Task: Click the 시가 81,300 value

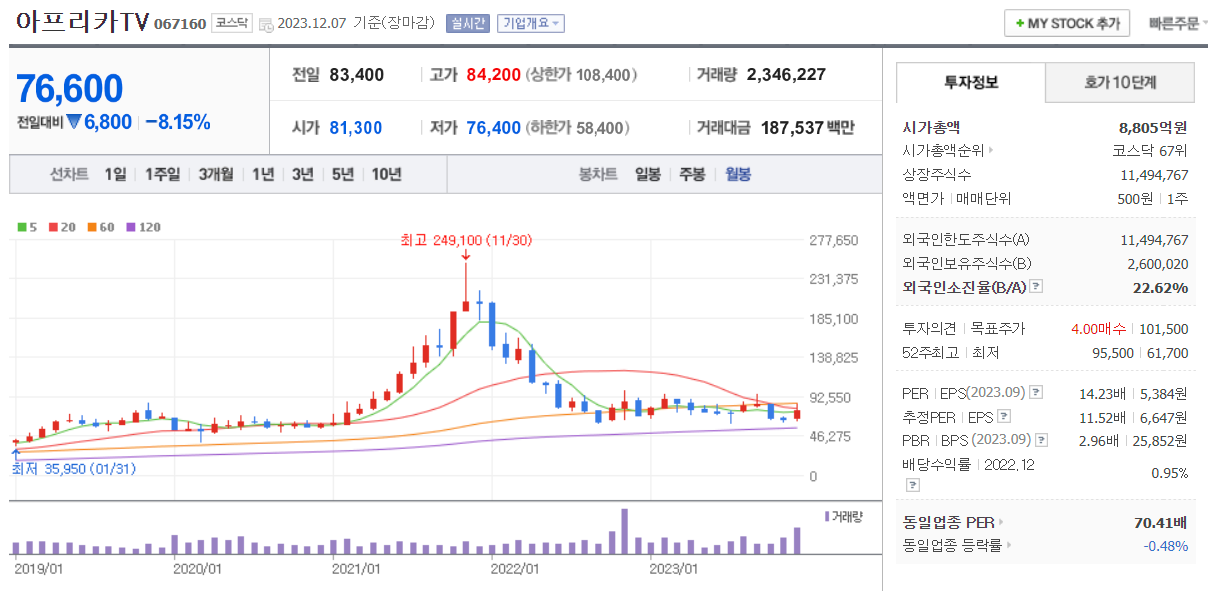Action: [x=355, y=128]
